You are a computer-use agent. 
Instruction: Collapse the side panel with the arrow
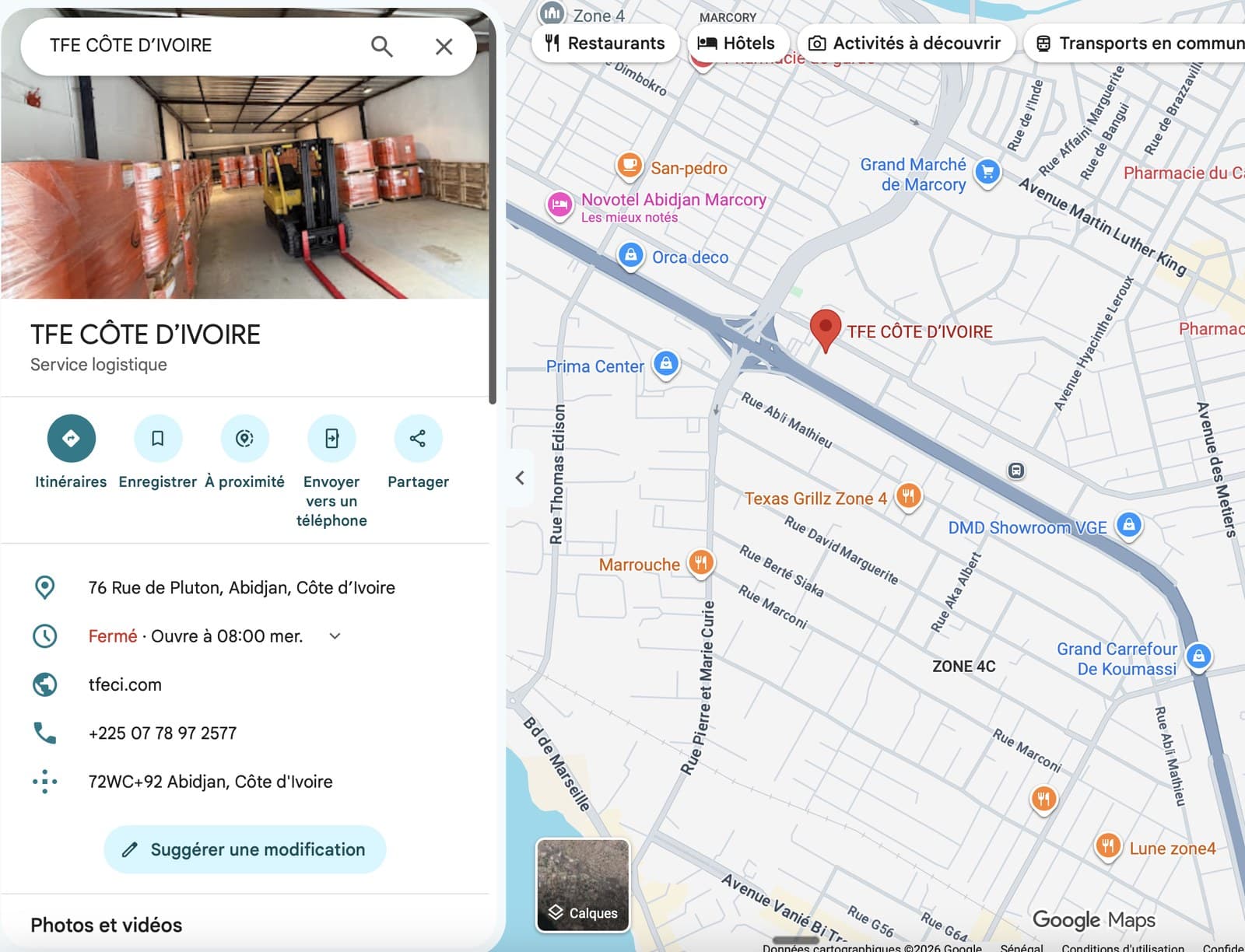coord(520,478)
